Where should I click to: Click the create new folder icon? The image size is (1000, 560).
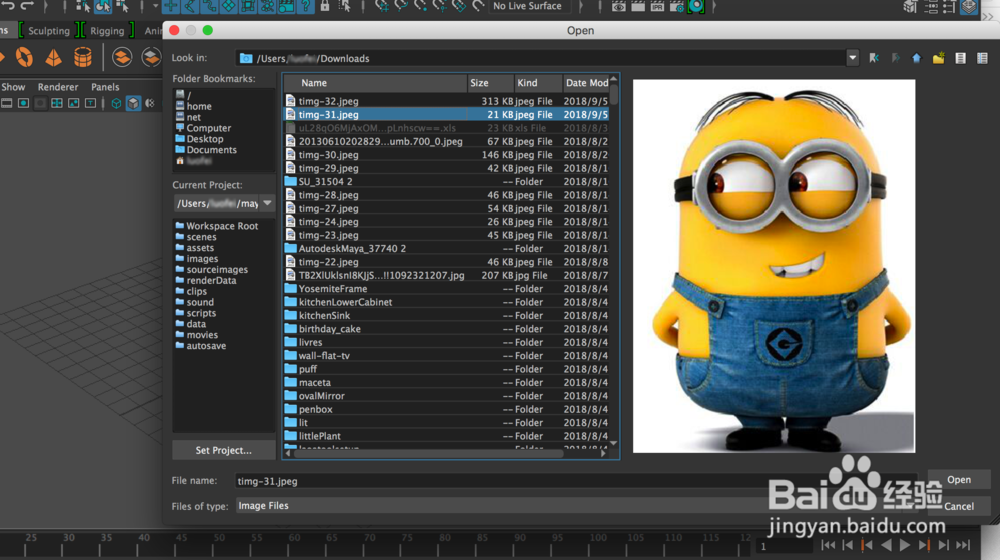(938, 58)
